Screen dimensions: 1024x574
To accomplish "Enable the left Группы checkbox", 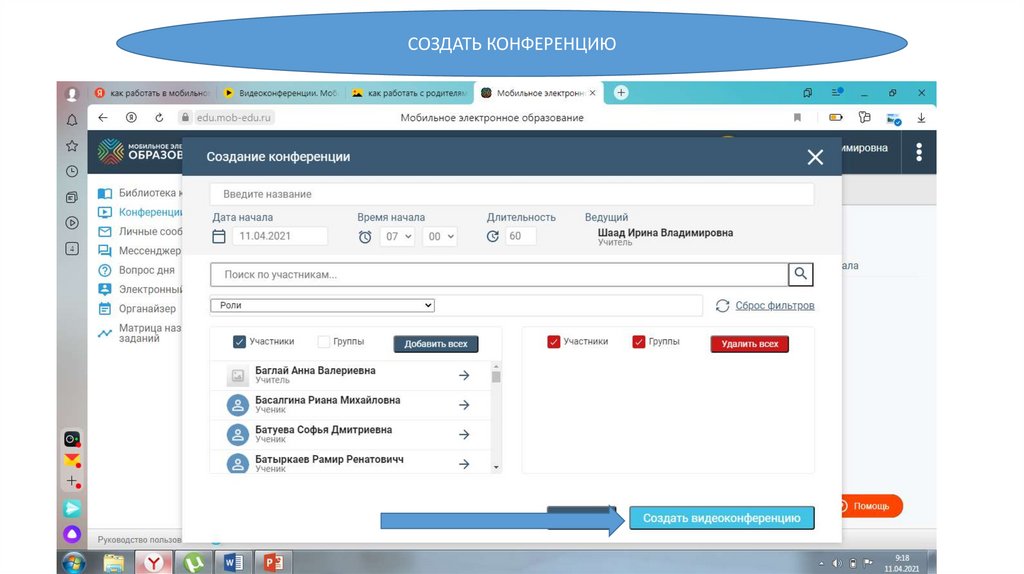I will click(323, 342).
